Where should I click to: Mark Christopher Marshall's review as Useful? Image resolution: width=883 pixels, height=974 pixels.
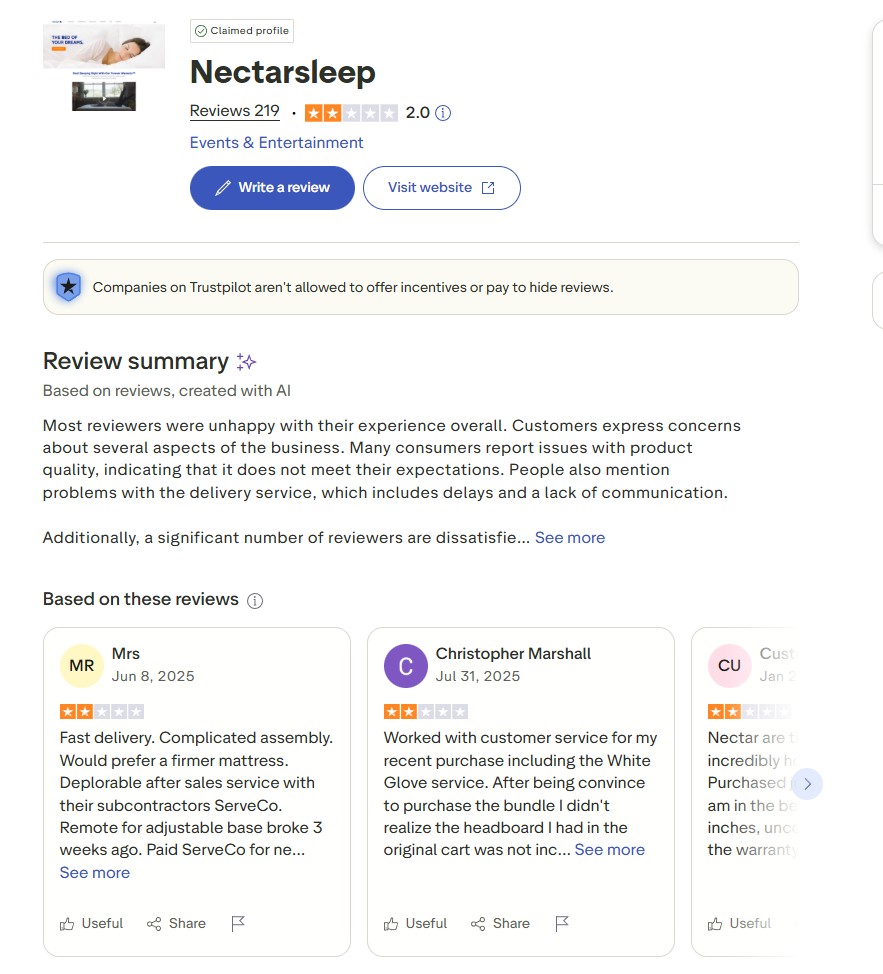coord(415,923)
